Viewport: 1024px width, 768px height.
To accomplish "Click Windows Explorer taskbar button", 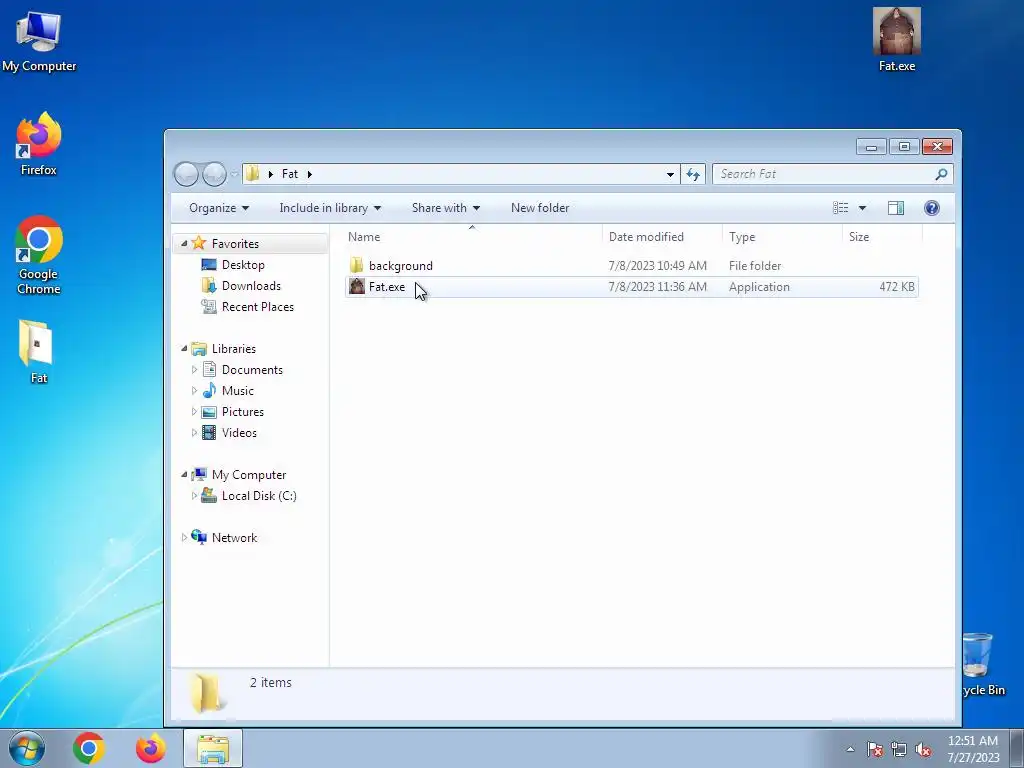I will pos(213,748).
